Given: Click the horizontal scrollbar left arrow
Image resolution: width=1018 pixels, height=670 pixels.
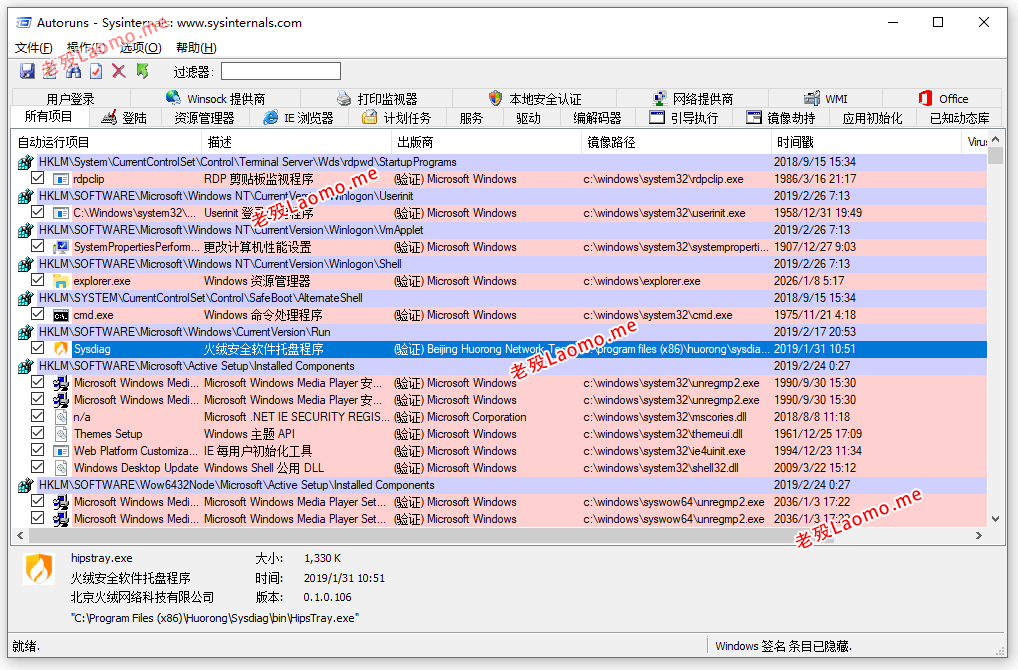Looking at the screenshot, I should coord(20,536).
